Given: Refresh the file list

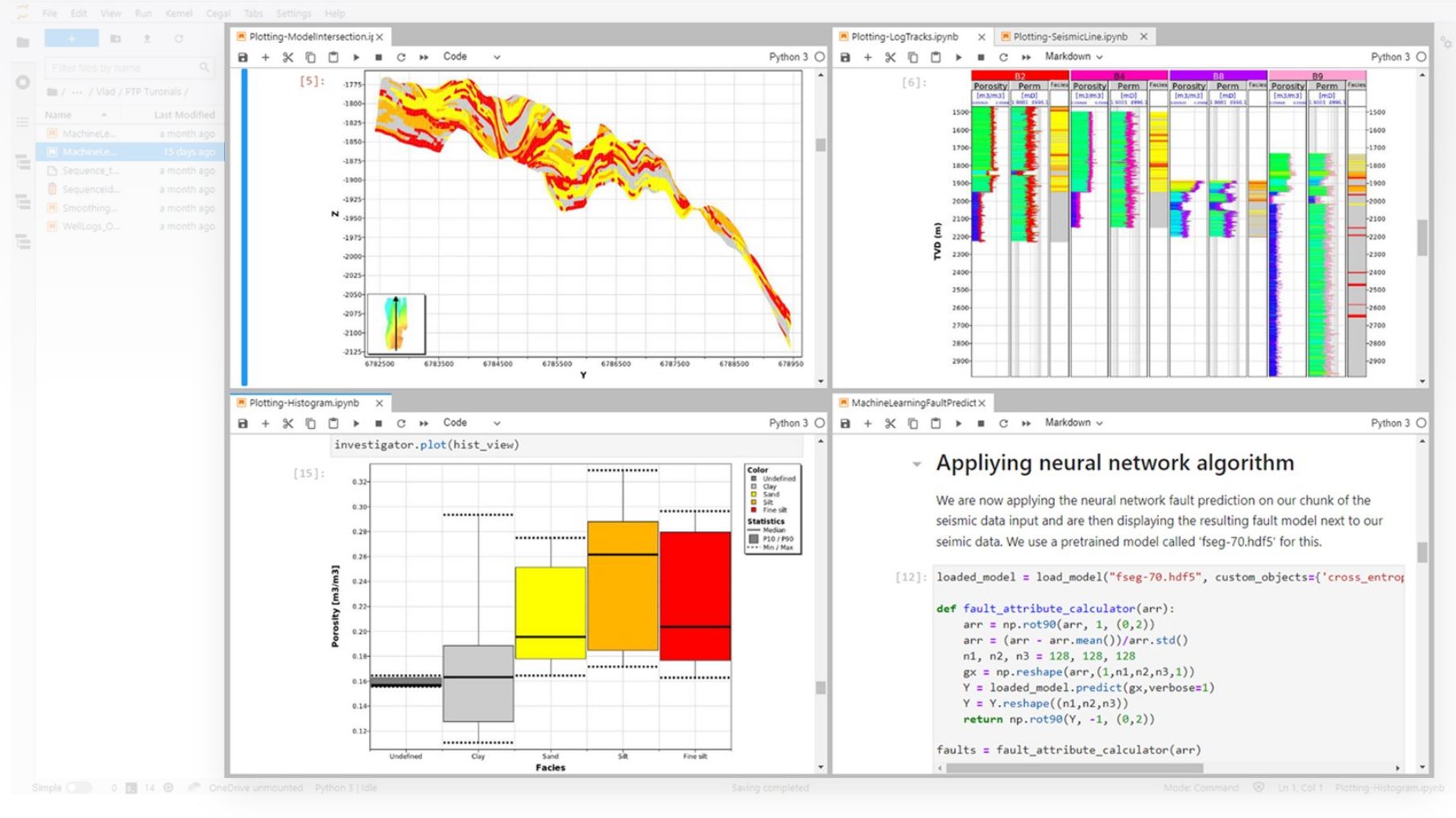Looking at the screenshot, I should click(x=179, y=38).
